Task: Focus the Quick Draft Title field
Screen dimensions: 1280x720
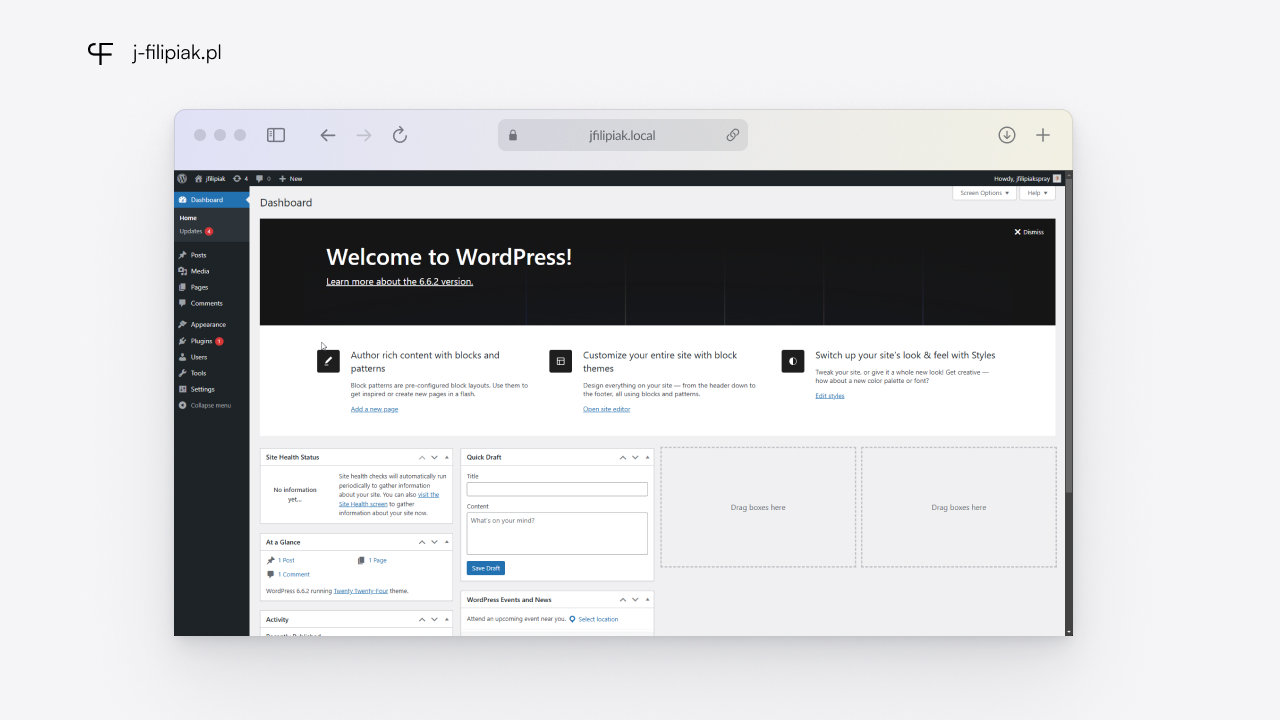Action: tap(557, 489)
